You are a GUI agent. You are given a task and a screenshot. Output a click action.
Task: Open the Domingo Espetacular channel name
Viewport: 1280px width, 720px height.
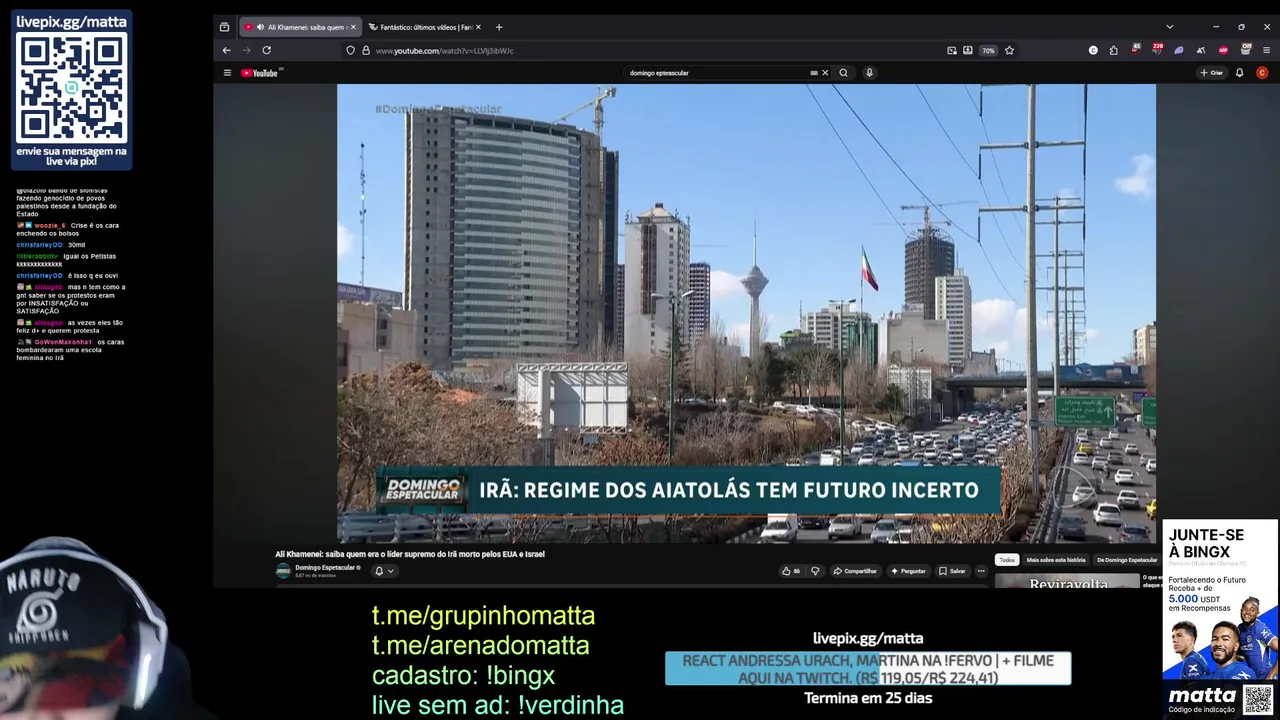tap(325, 568)
